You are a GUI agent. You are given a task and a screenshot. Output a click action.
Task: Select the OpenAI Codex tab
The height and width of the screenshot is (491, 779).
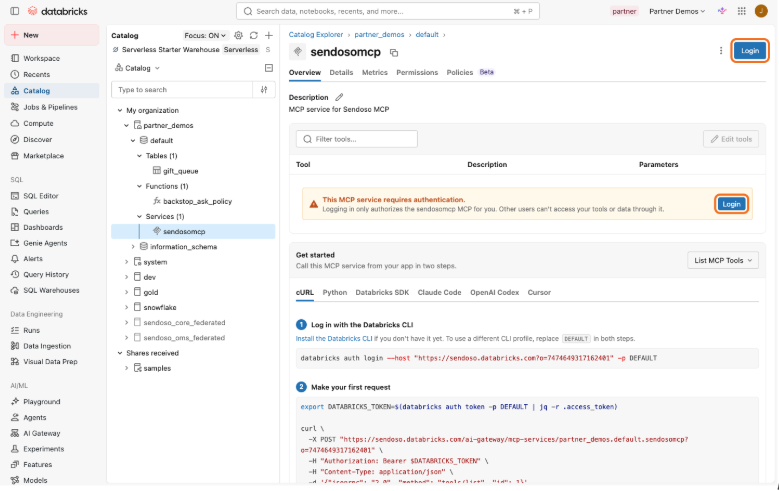(494, 292)
